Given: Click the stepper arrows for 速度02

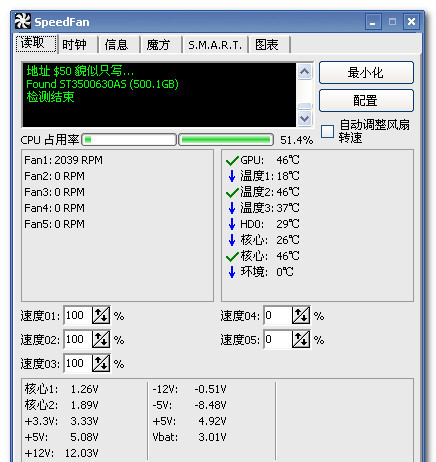Looking at the screenshot, I should click(101, 339).
